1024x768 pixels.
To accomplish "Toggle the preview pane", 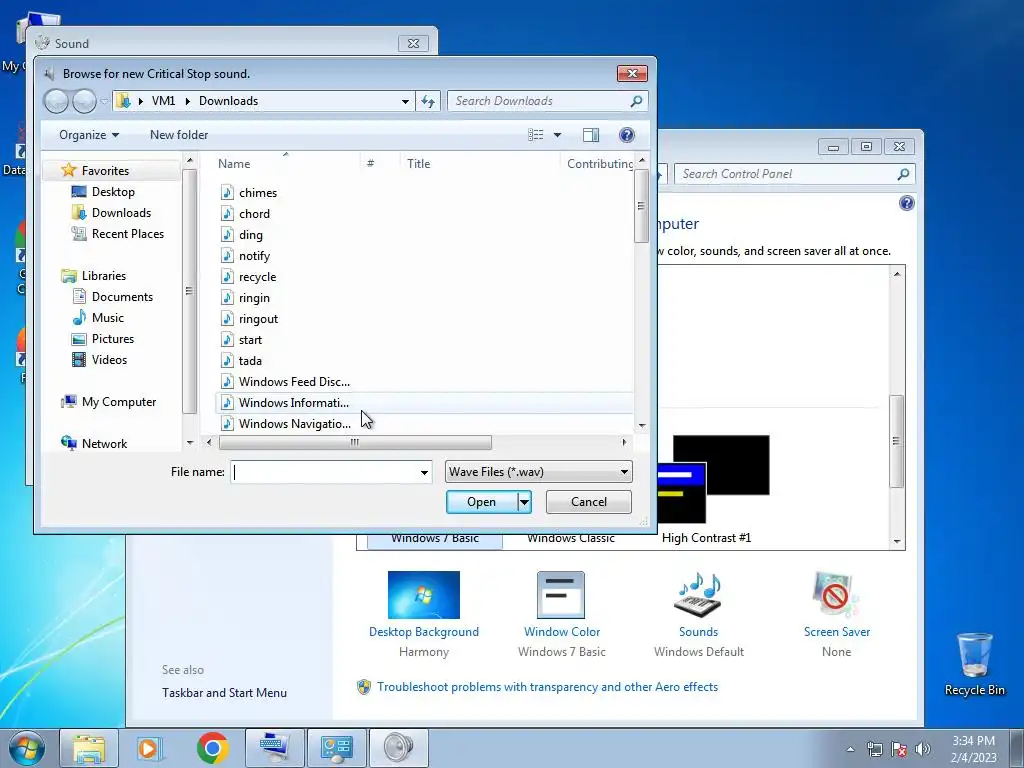I will (x=591, y=135).
